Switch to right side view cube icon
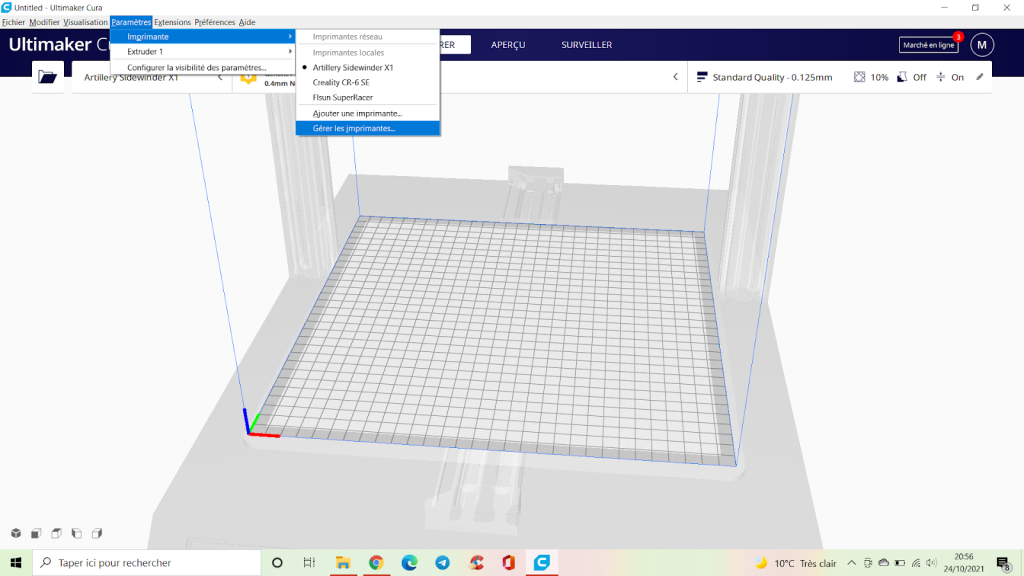This screenshot has height=576, width=1024. (97, 534)
